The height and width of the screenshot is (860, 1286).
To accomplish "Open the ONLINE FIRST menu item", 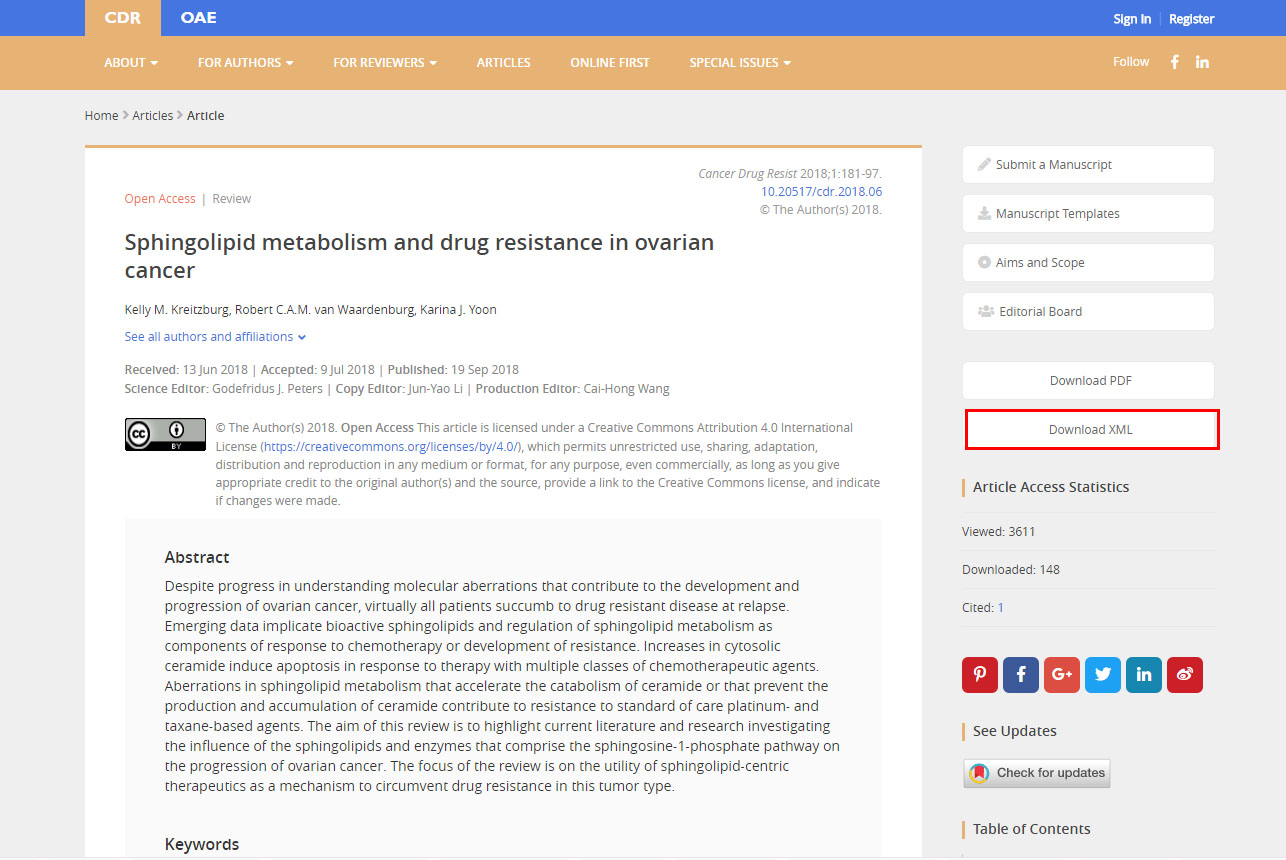I will coord(609,62).
